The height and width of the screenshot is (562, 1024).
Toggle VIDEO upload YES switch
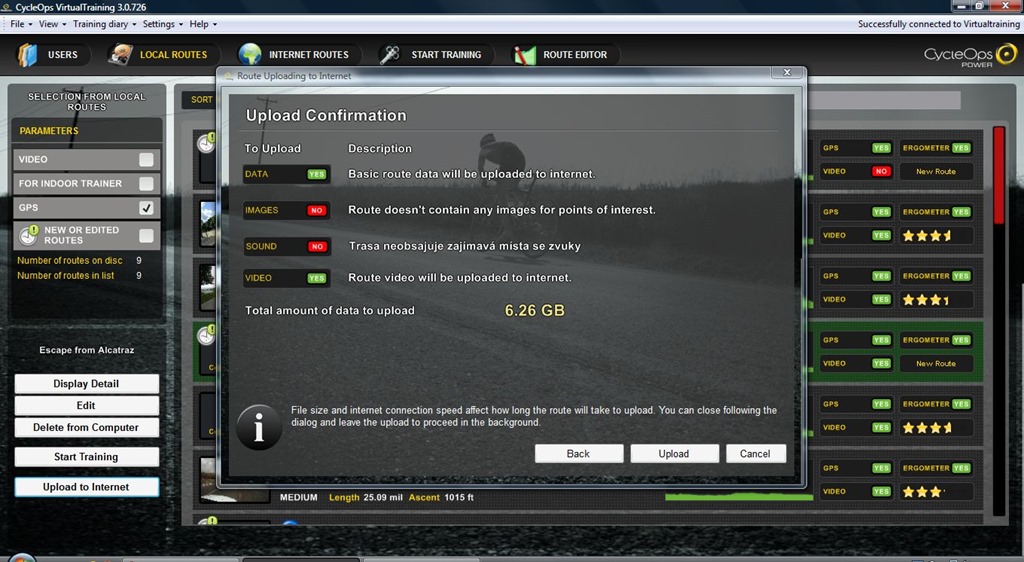[x=317, y=278]
